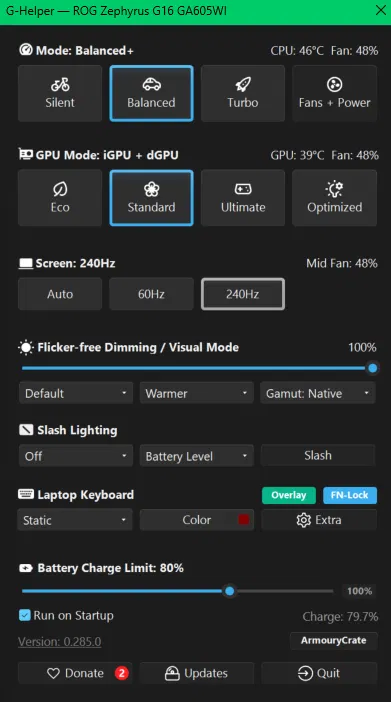Switch GPU to Eco mode
Image resolution: width=391 pixels, height=702 pixels.
60,198
